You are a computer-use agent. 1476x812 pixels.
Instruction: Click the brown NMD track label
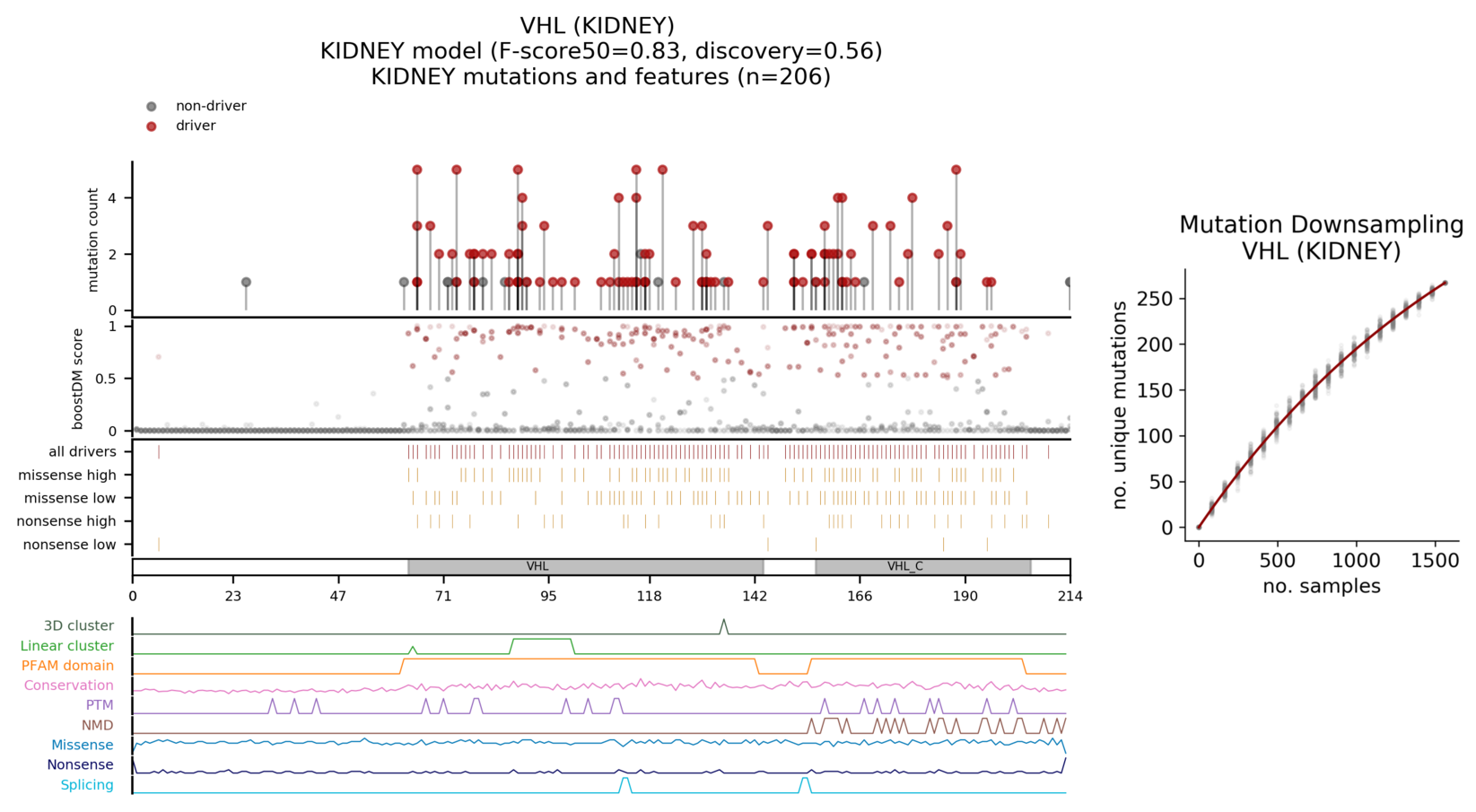(97, 725)
